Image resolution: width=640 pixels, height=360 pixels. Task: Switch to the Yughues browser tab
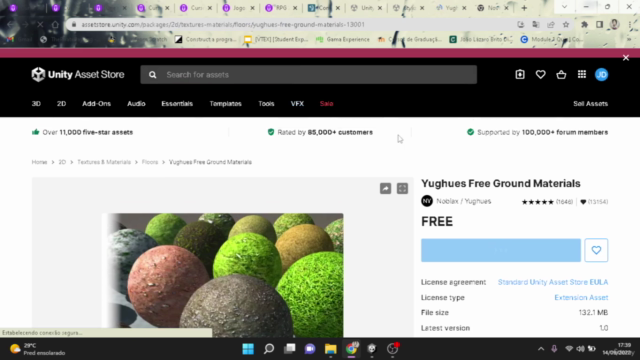(x=450, y=8)
